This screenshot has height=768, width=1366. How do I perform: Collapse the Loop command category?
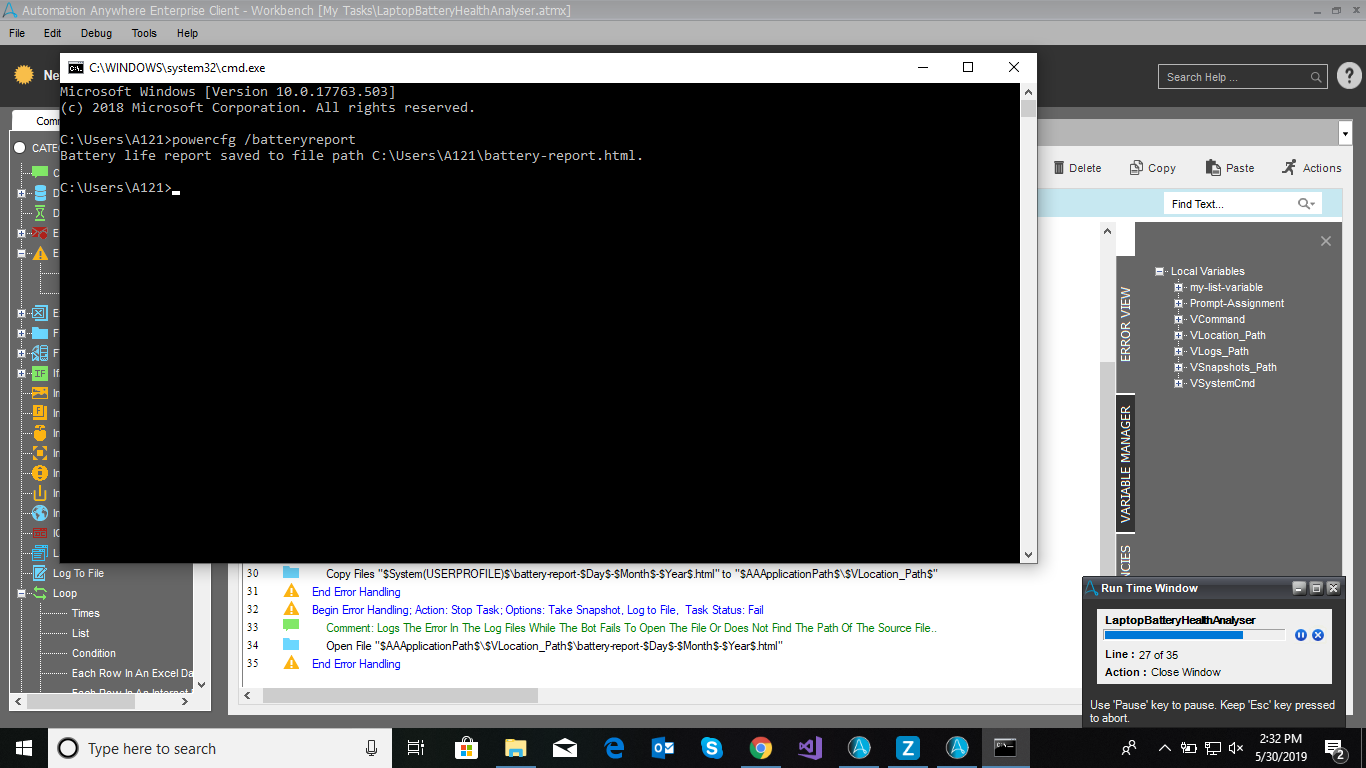[x=22, y=593]
